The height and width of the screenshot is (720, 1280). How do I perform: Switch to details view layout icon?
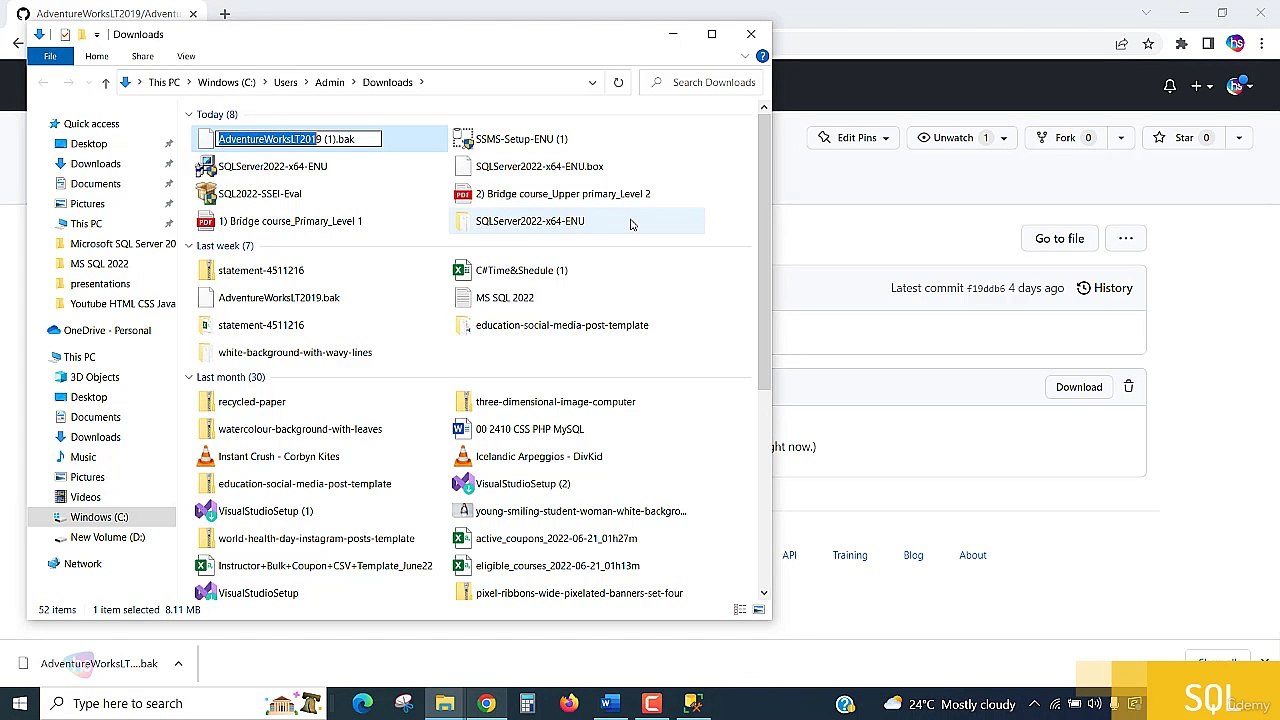coord(740,609)
